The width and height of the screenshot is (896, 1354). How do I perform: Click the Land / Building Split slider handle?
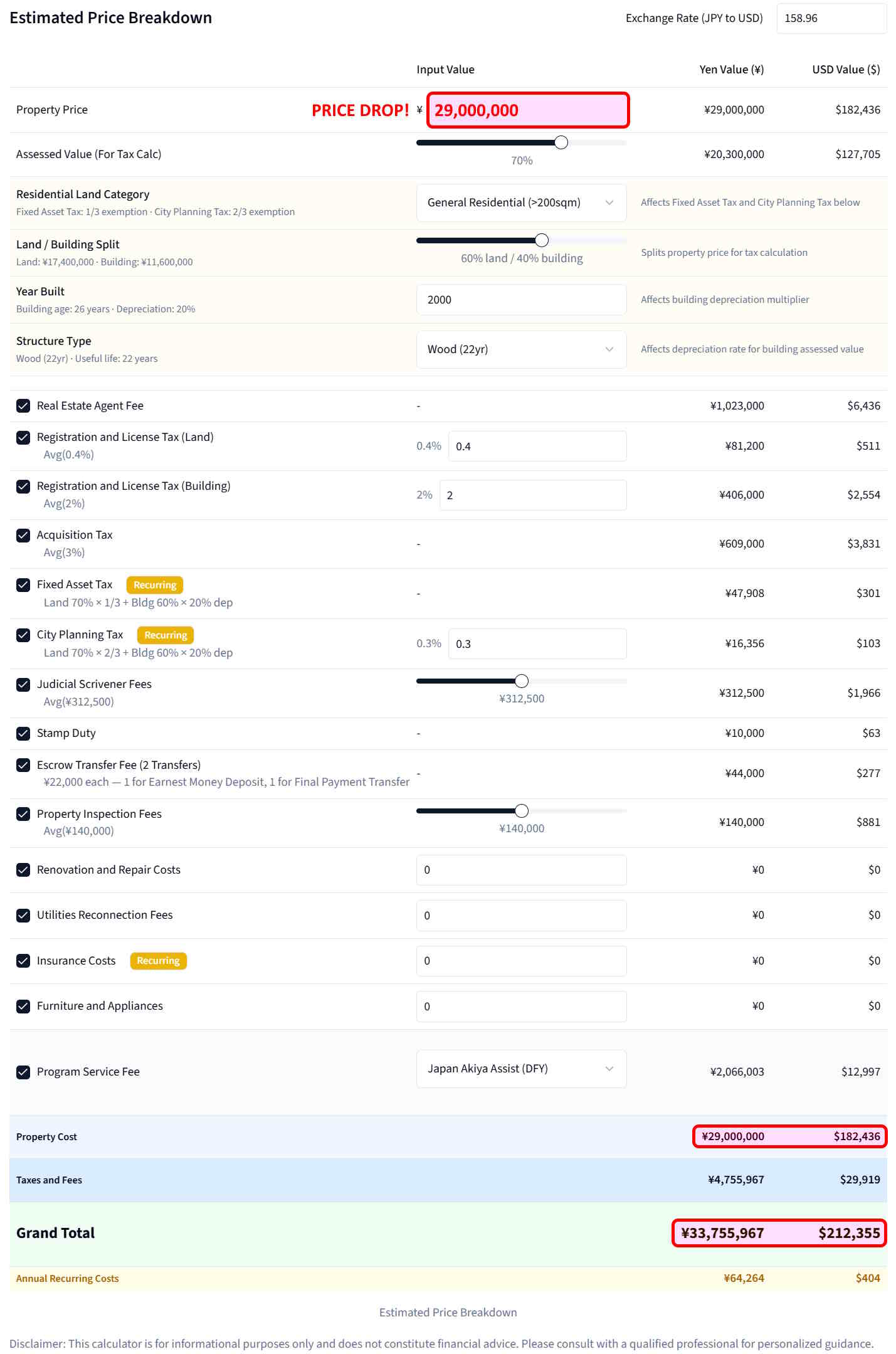(542, 240)
